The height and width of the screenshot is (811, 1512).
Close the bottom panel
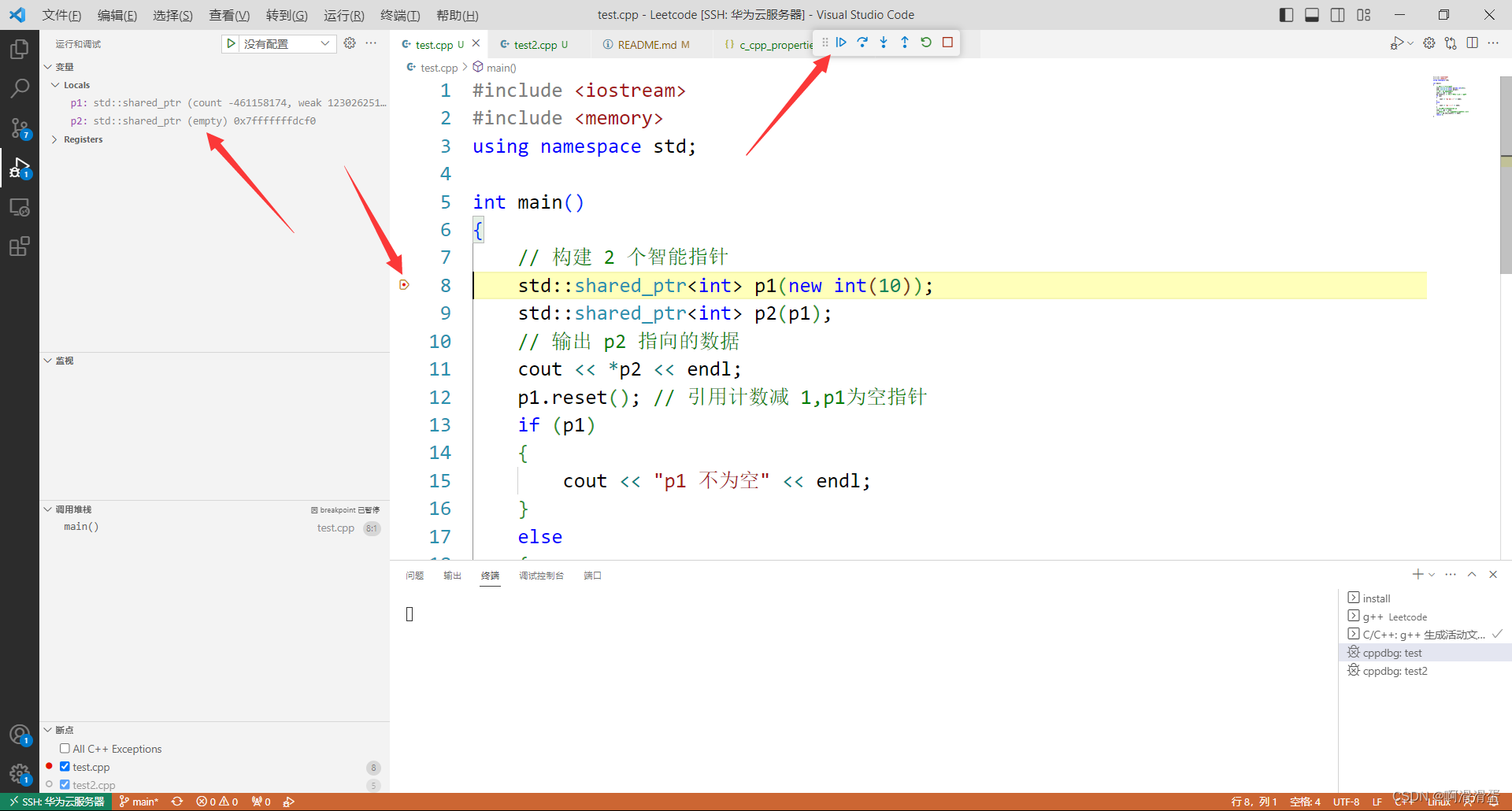1493,575
